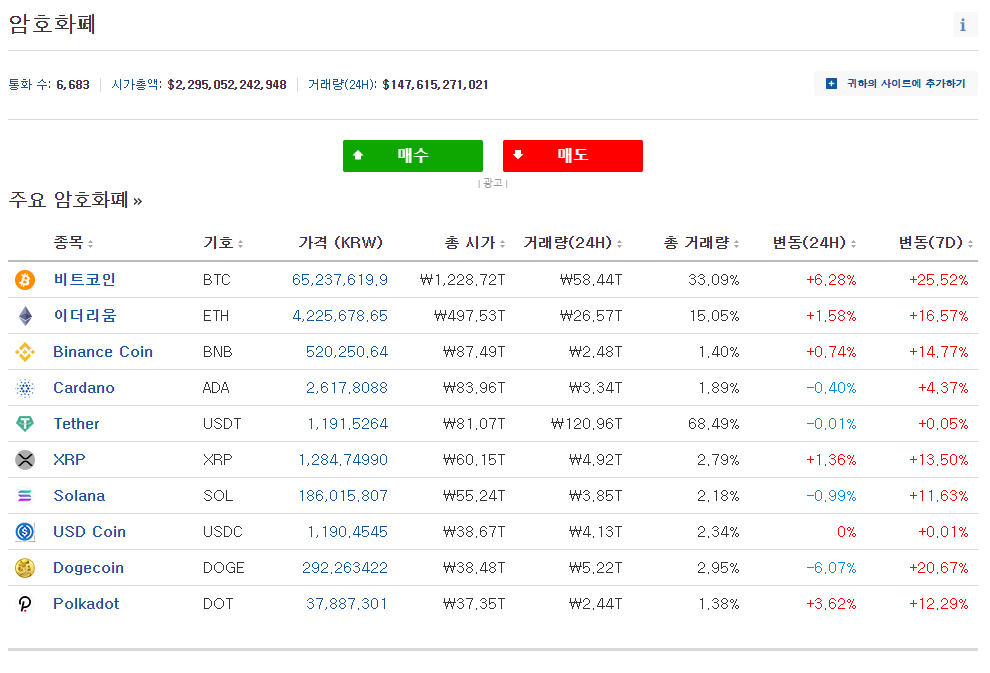Image resolution: width=990 pixels, height=673 pixels.
Task: Open the USD Coin link
Action: coord(90,532)
